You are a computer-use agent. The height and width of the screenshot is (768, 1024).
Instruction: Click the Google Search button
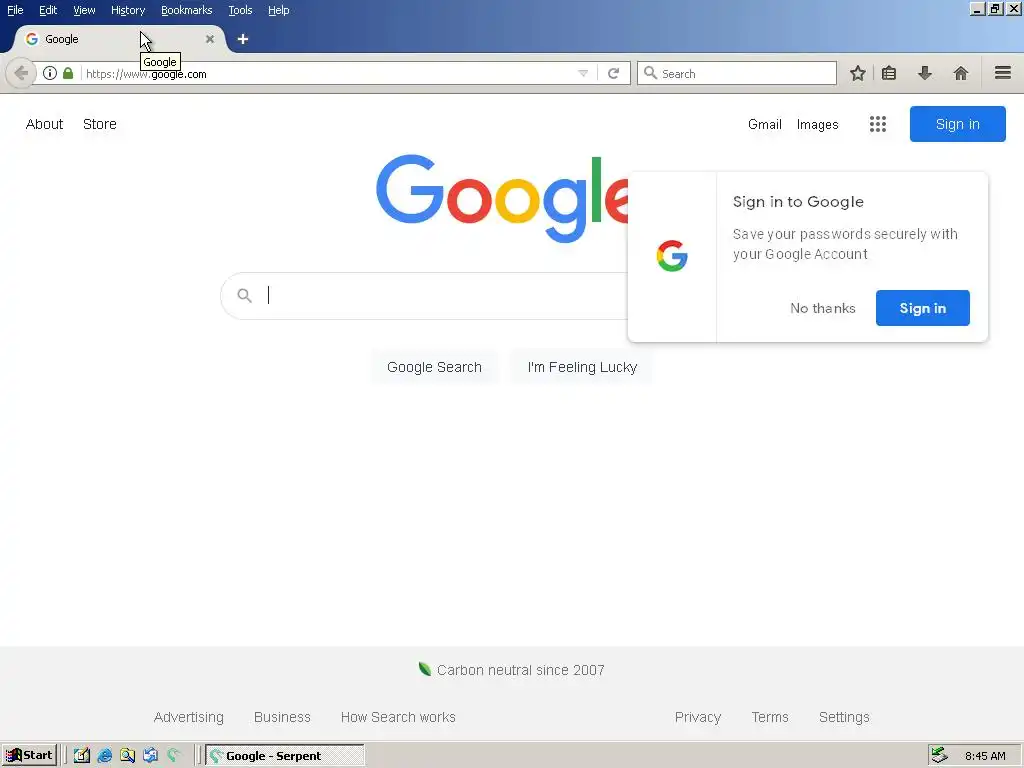point(434,367)
